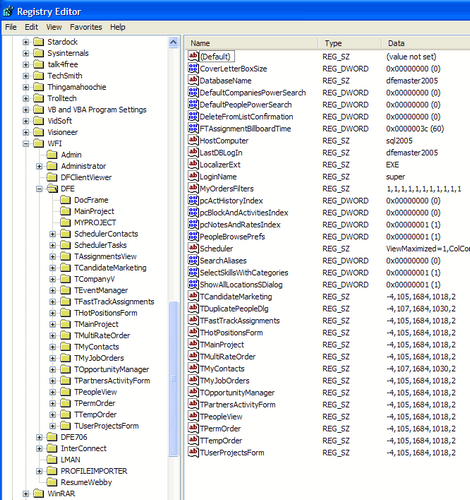This screenshot has width=470, height=500.
Task: Click the folder icon for LMAN
Action: 52,460
